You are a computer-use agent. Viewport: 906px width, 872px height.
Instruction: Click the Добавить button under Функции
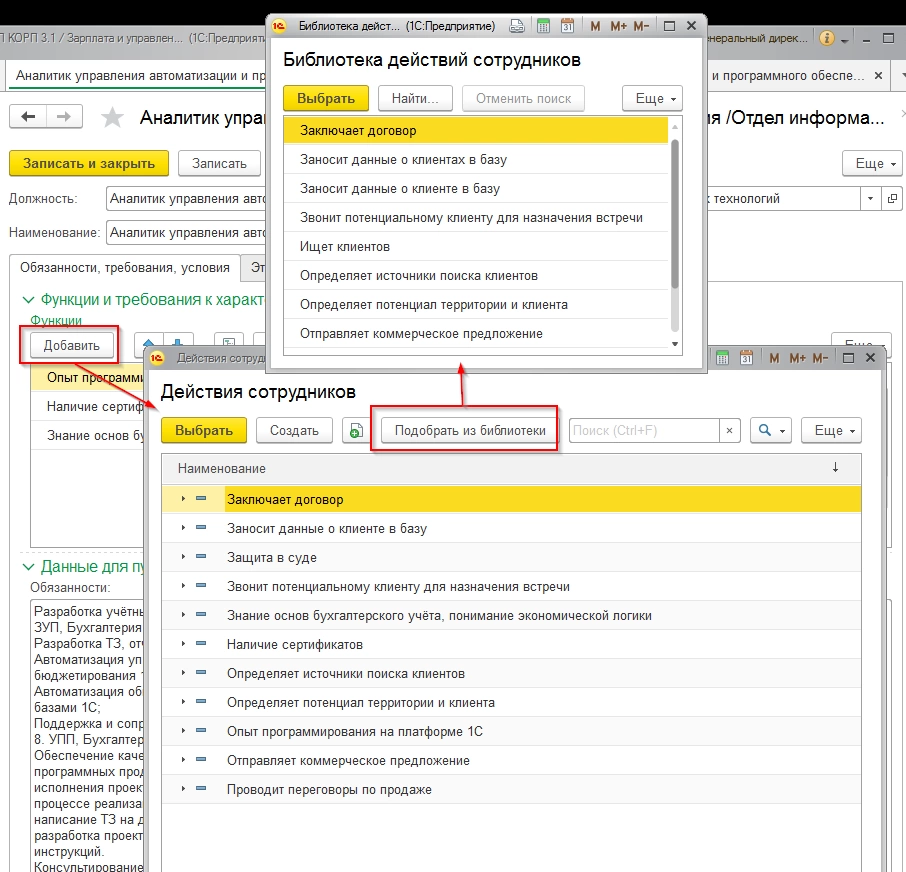pyautogui.click(x=72, y=346)
